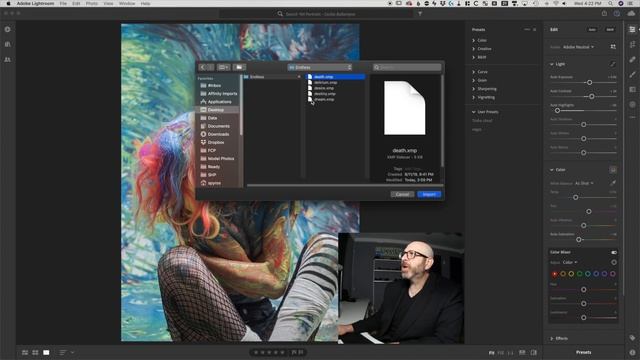640x360 pixels.
Task: Expand the Sharpening presets group
Action: pyautogui.click(x=473, y=89)
